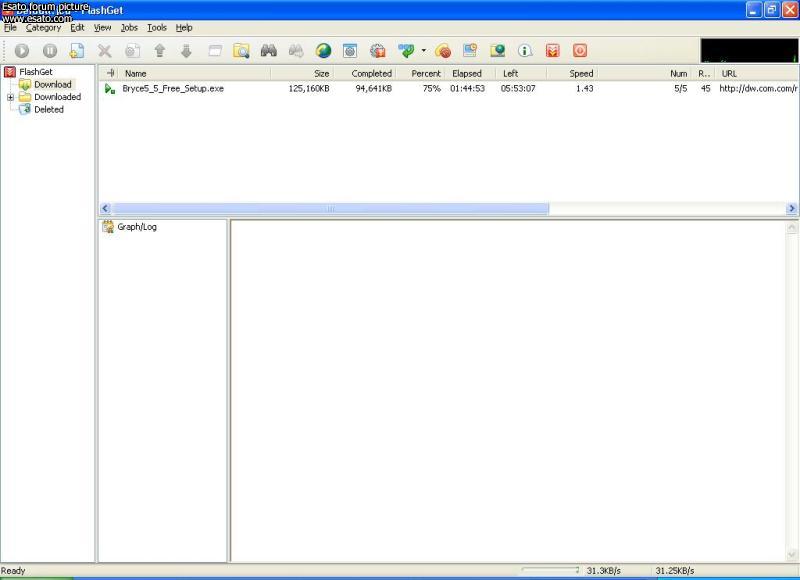Open the Tools menu
800x580 pixels.
click(x=157, y=28)
